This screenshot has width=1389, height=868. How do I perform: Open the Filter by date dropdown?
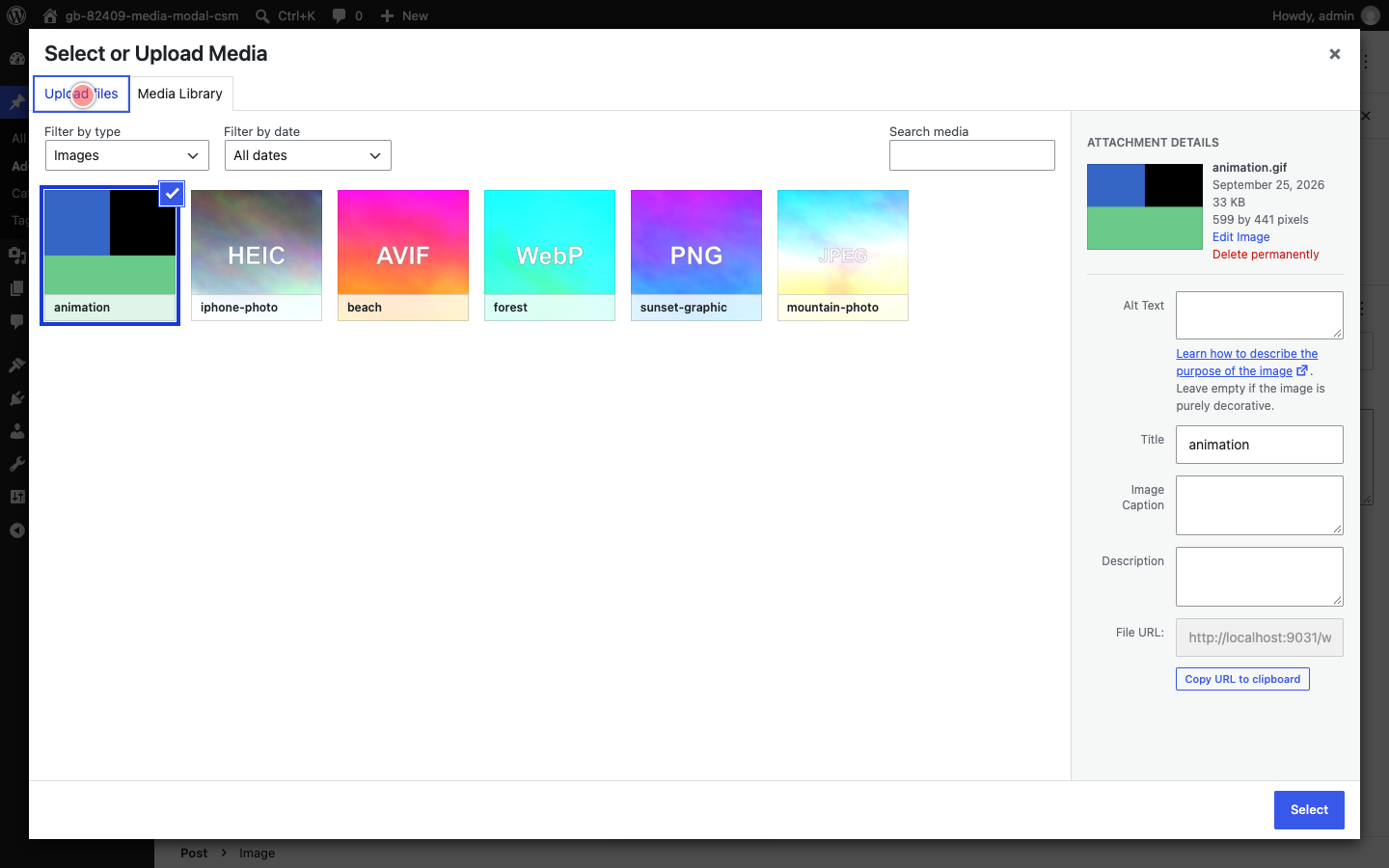(x=308, y=155)
